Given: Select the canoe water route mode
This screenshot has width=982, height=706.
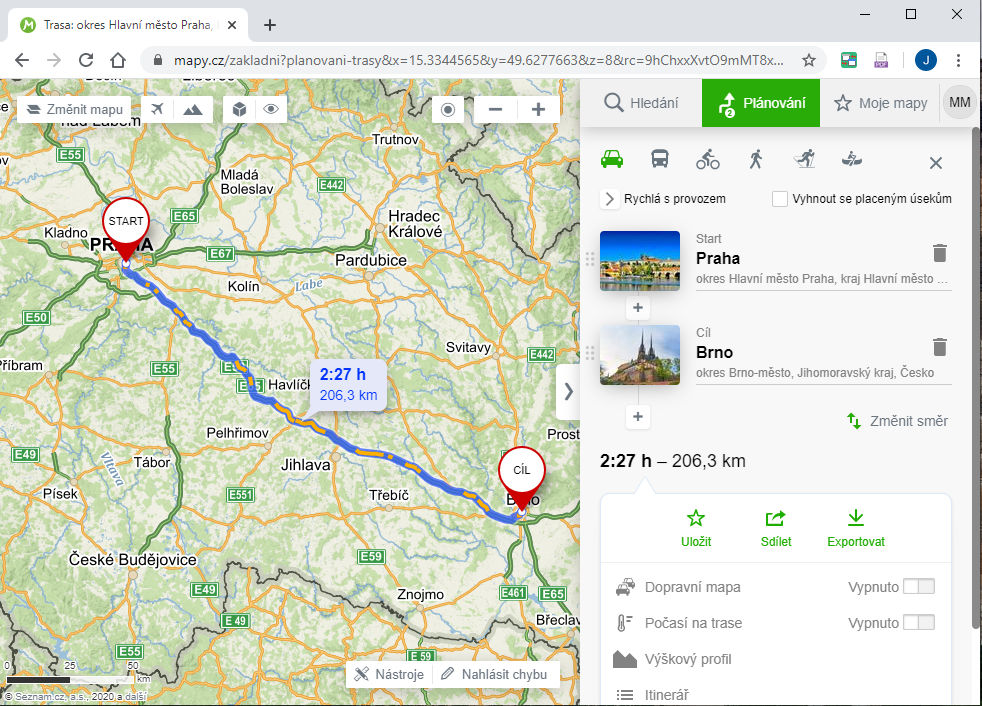Looking at the screenshot, I should click(x=851, y=159).
